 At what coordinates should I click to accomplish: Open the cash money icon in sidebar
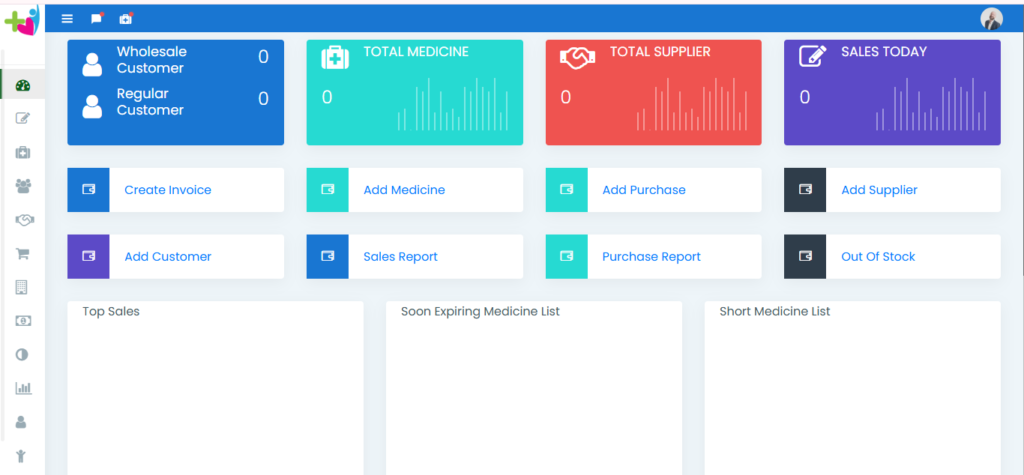pyautogui.click(x=22, y=321)
